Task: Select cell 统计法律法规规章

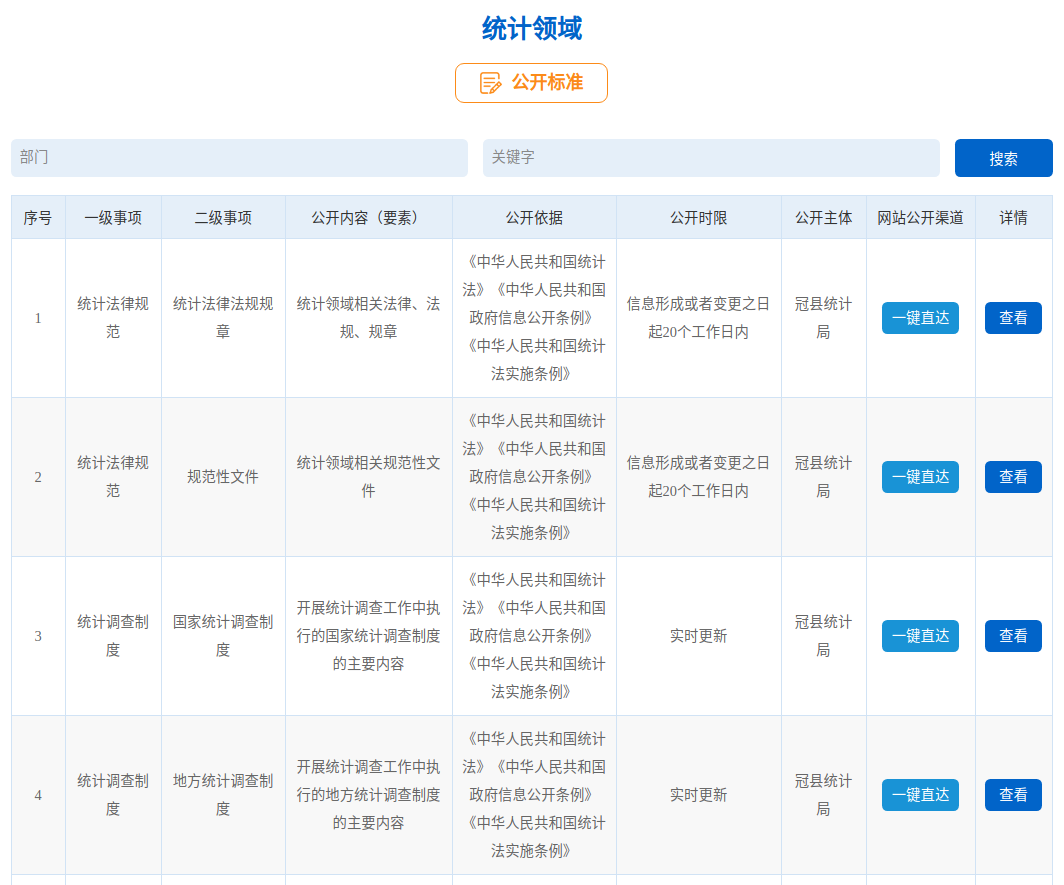Action: coord(223,318)
